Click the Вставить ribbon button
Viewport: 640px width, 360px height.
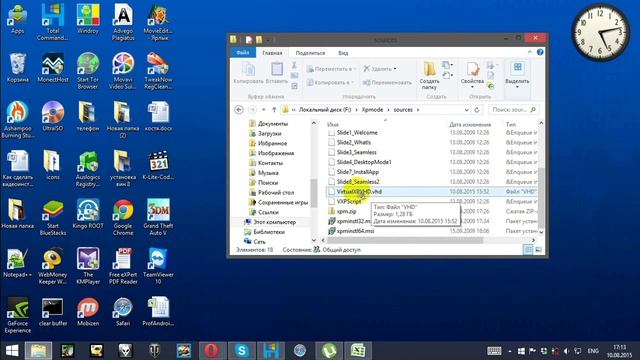point(277,73)
